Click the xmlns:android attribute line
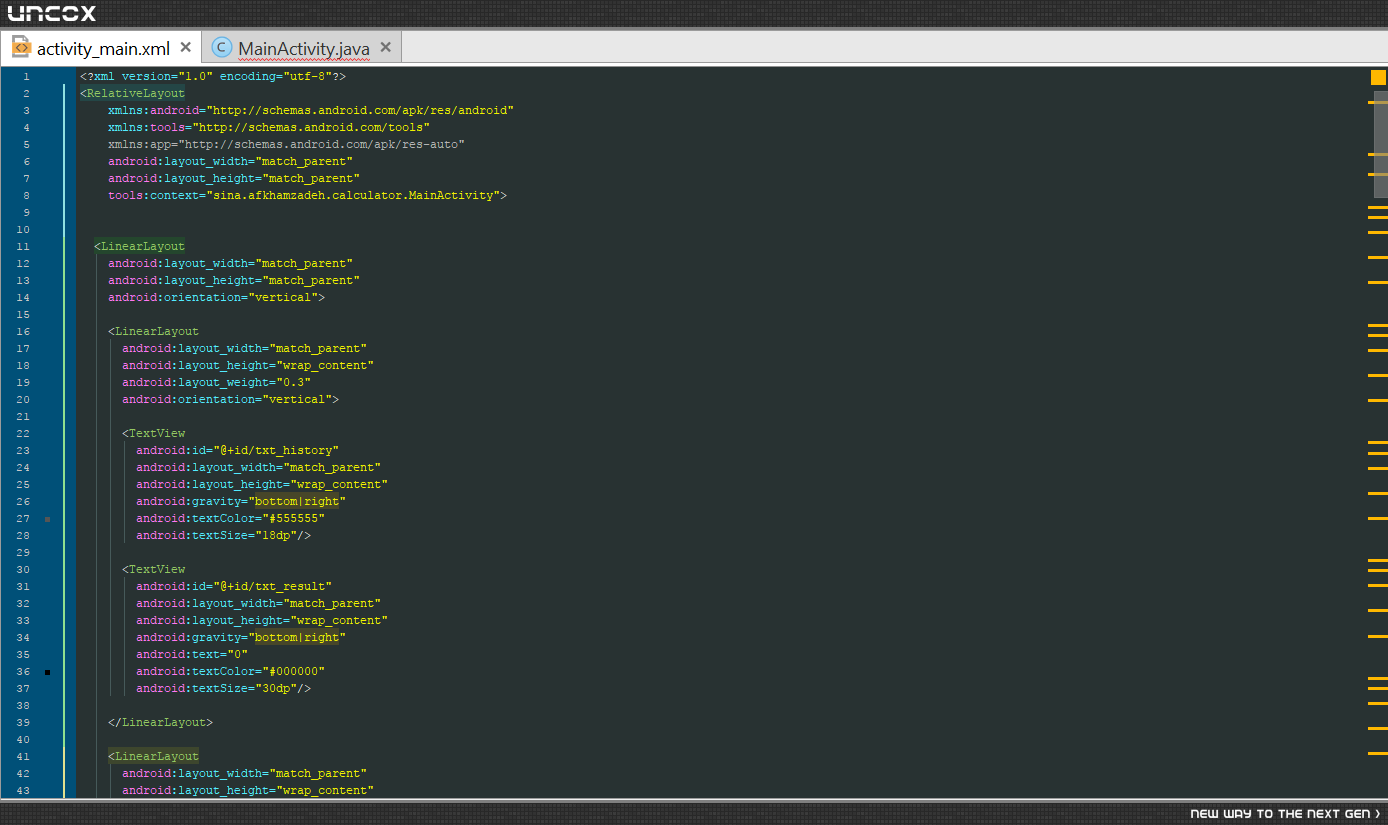 pyautogui.click(x=311, y=110)
